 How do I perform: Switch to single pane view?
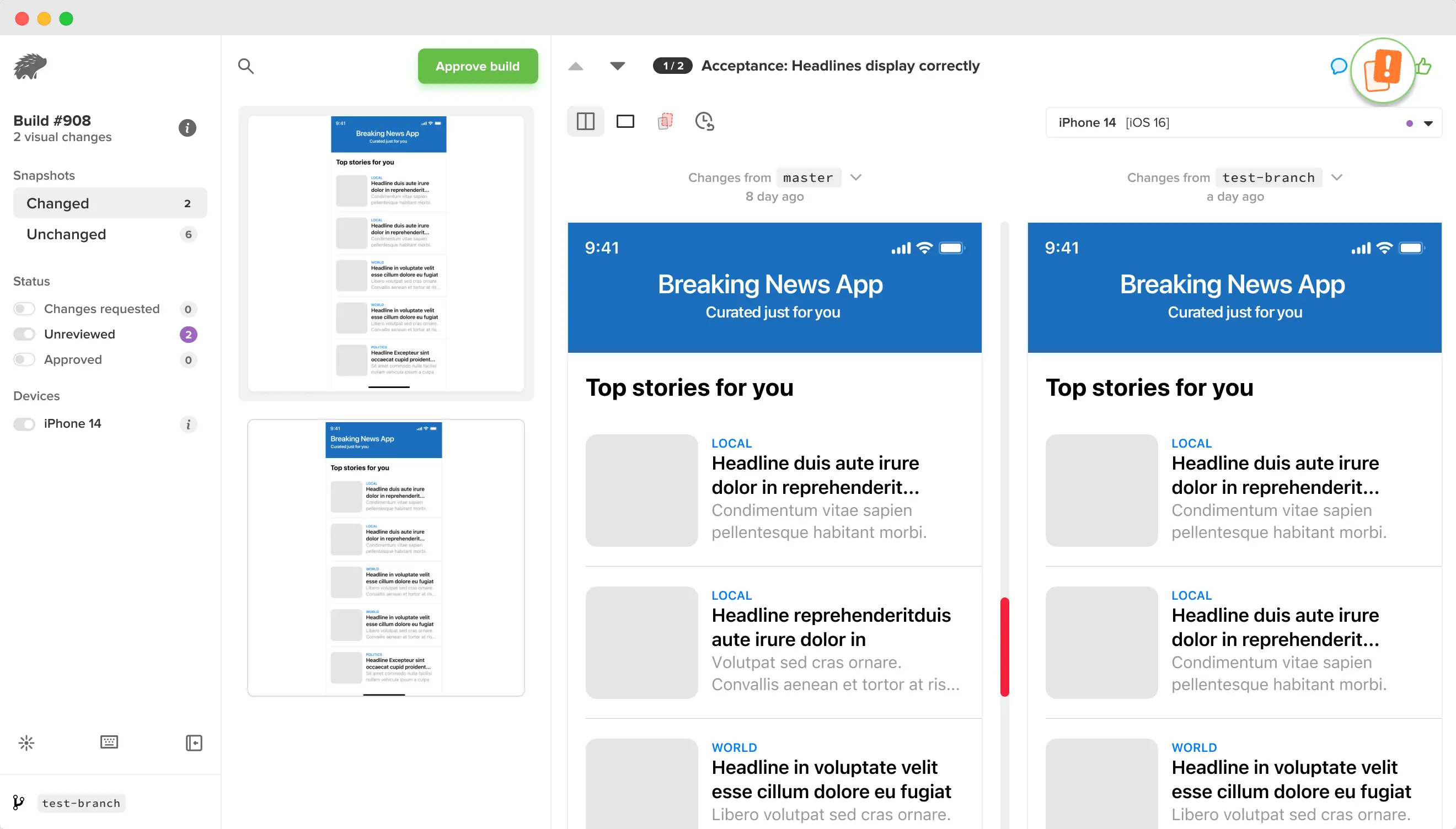[x=625, y=121]
